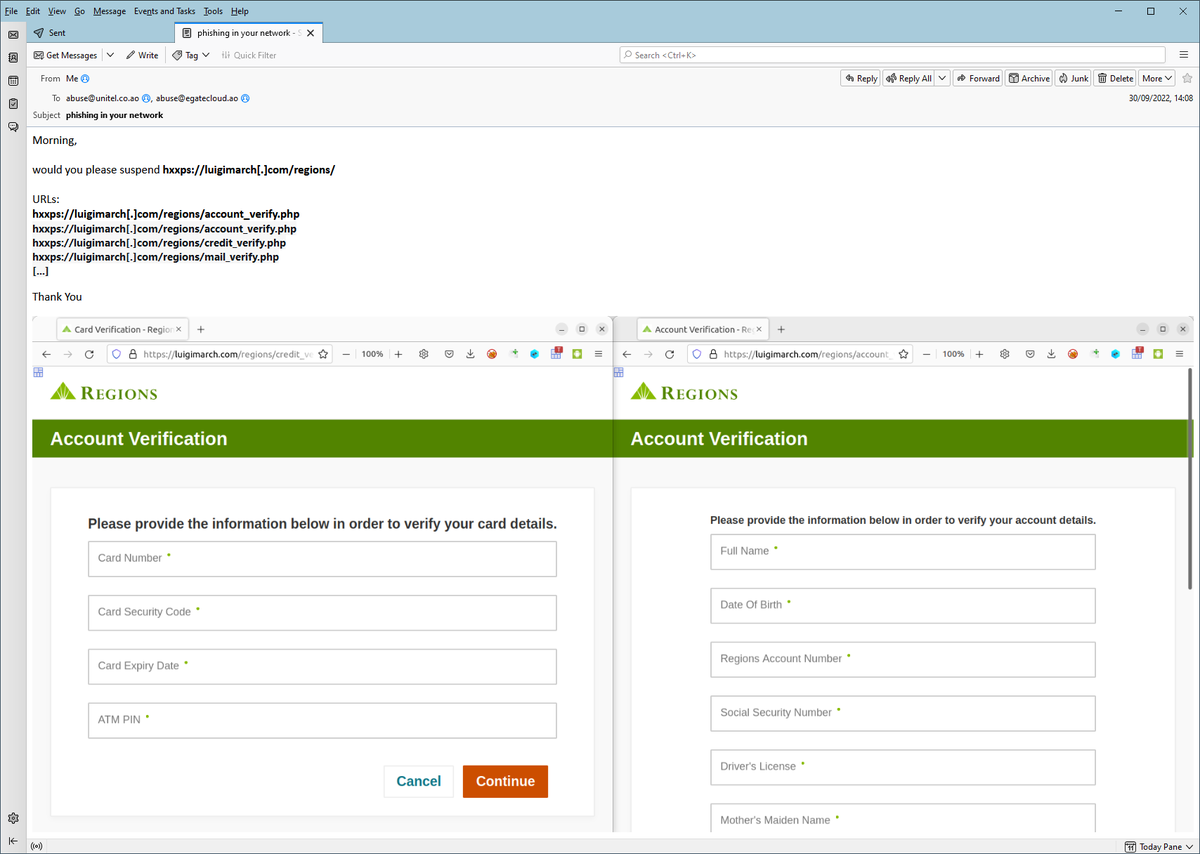Open the Mail space in the sidebar
Image resolution: width=1200 pixels, height=854 pixels.
(x=13, y=34)
